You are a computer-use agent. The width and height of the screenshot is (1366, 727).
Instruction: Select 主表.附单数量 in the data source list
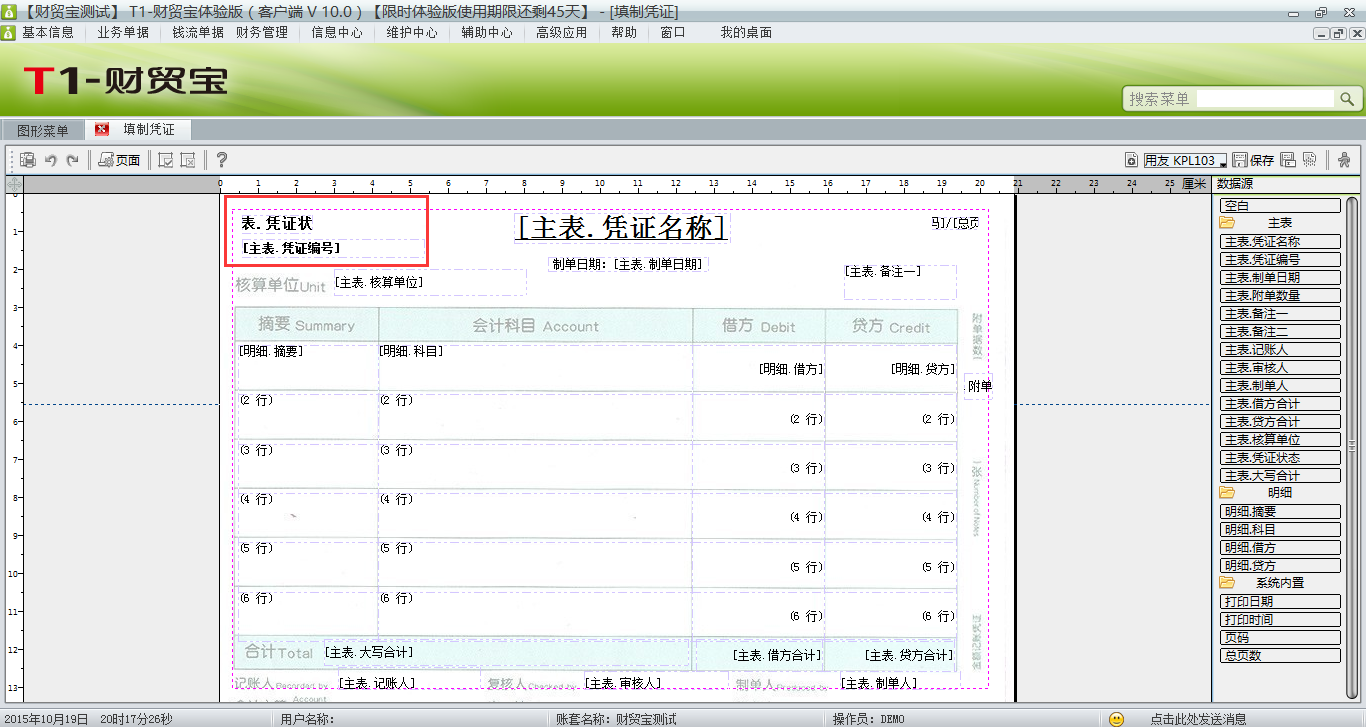click(1280, 295)
